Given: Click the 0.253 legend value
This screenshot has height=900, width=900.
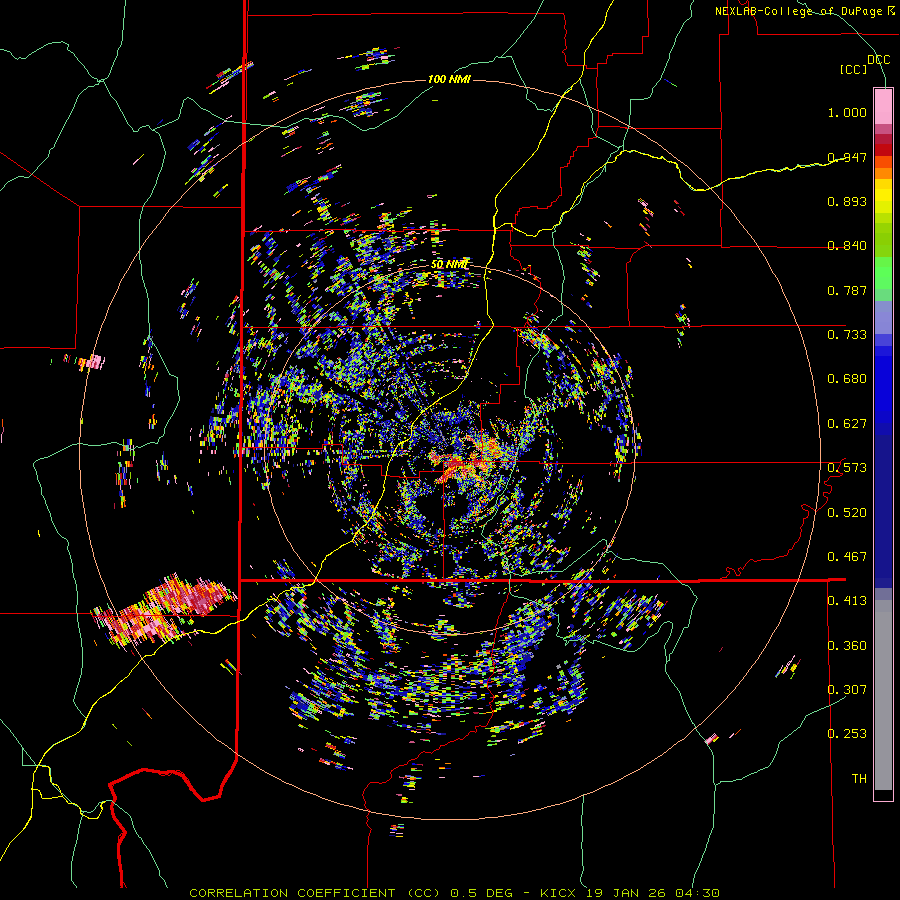Looking at the screenshot, I should (847, 734).
